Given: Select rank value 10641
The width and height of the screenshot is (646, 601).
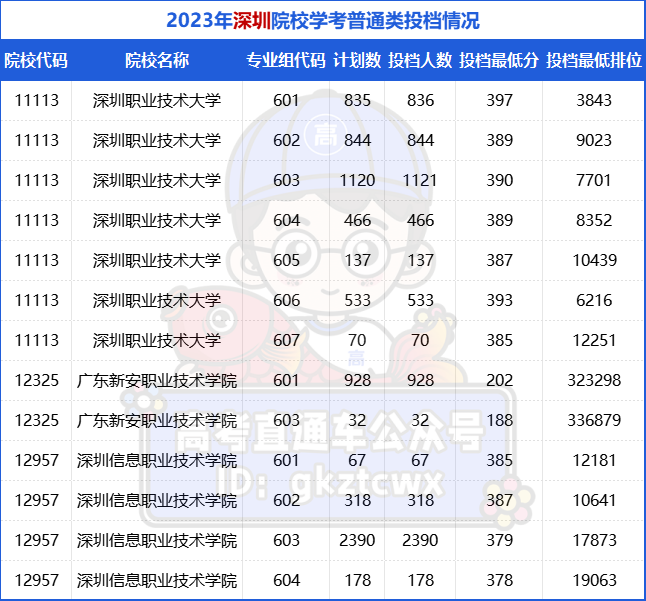Looking at the screenshot, I should pos(595,500).
